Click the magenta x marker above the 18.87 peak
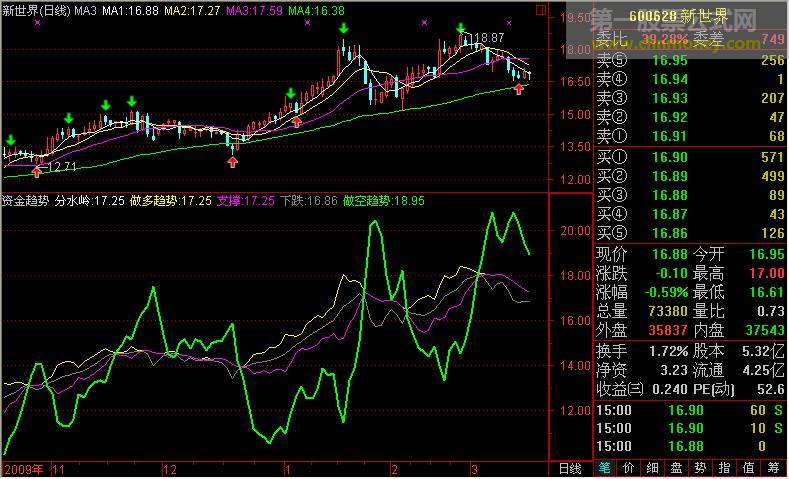The image size is (789, 479). pos(425,23)
